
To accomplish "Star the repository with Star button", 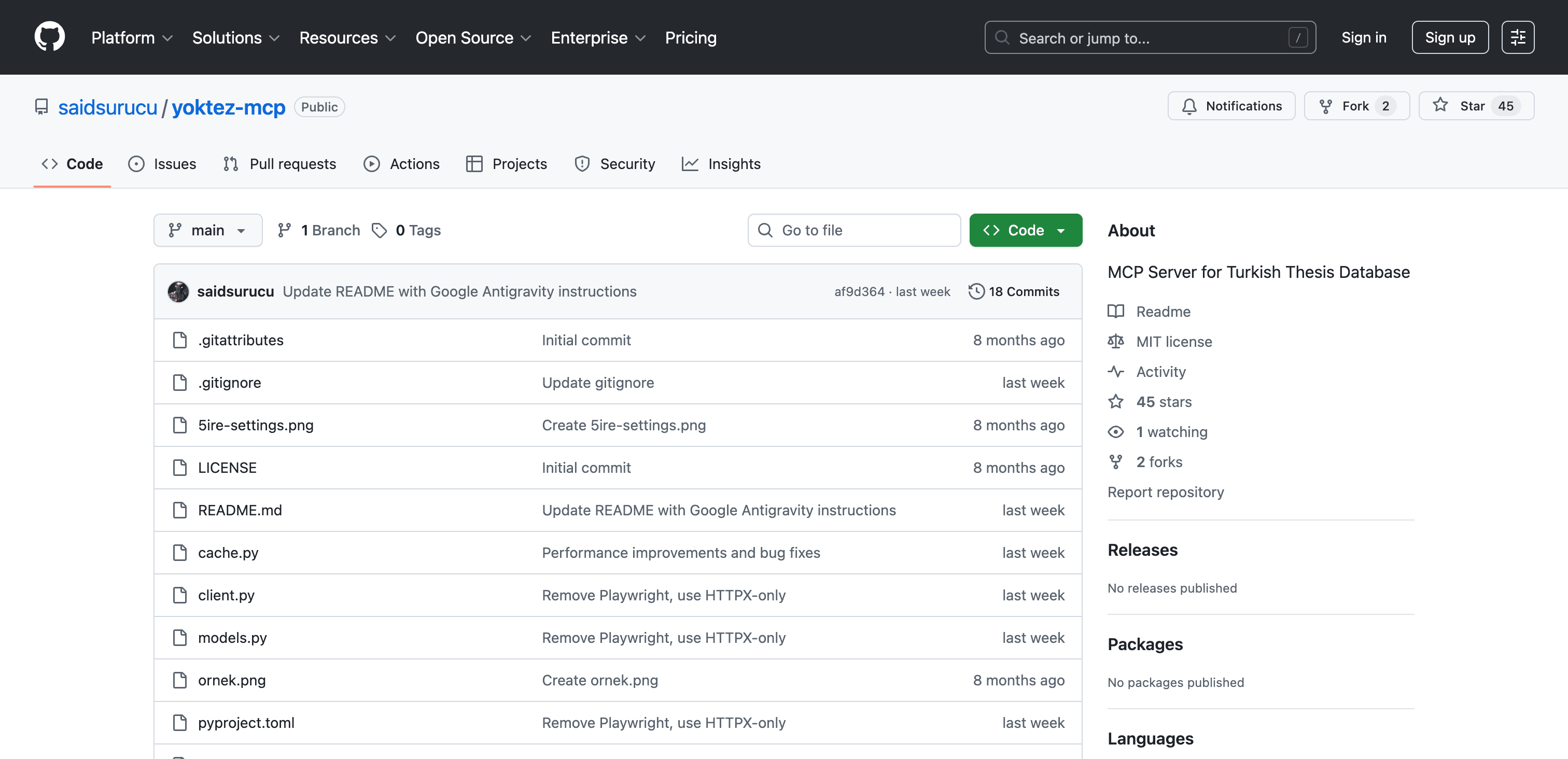I will pyautogui.click(x=1476, y=106).
